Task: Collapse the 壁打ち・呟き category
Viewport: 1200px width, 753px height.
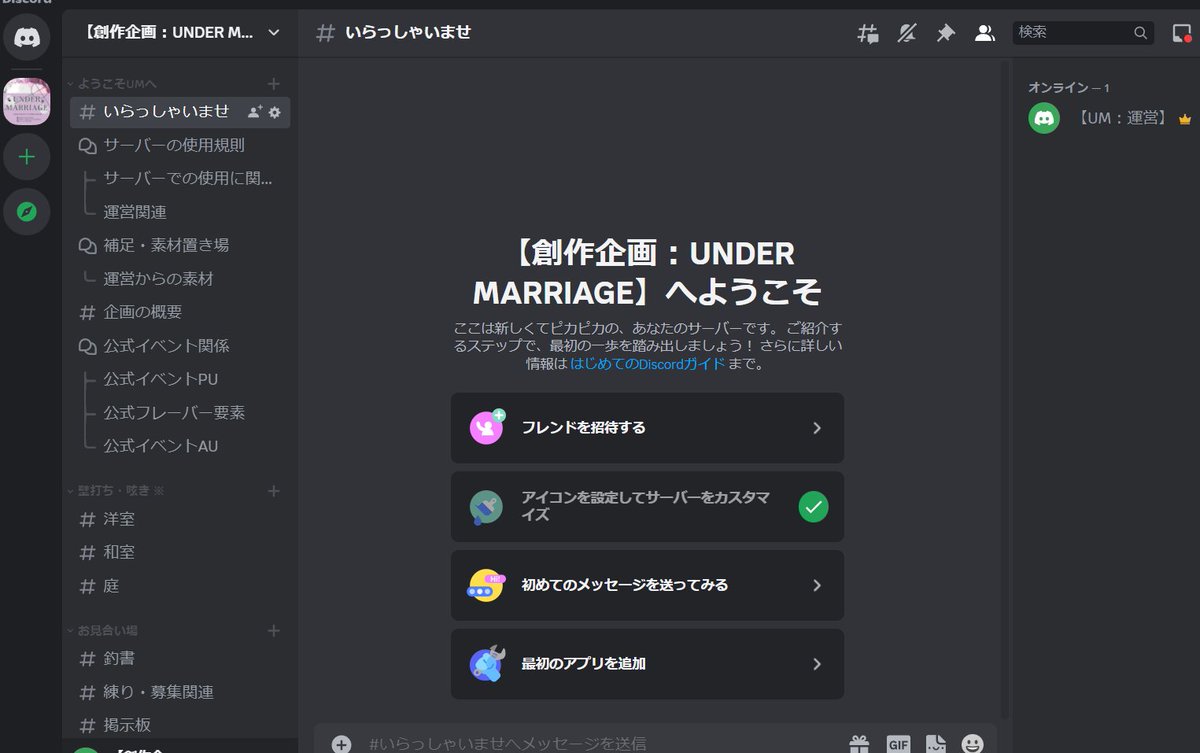Action: coord(115,491)
